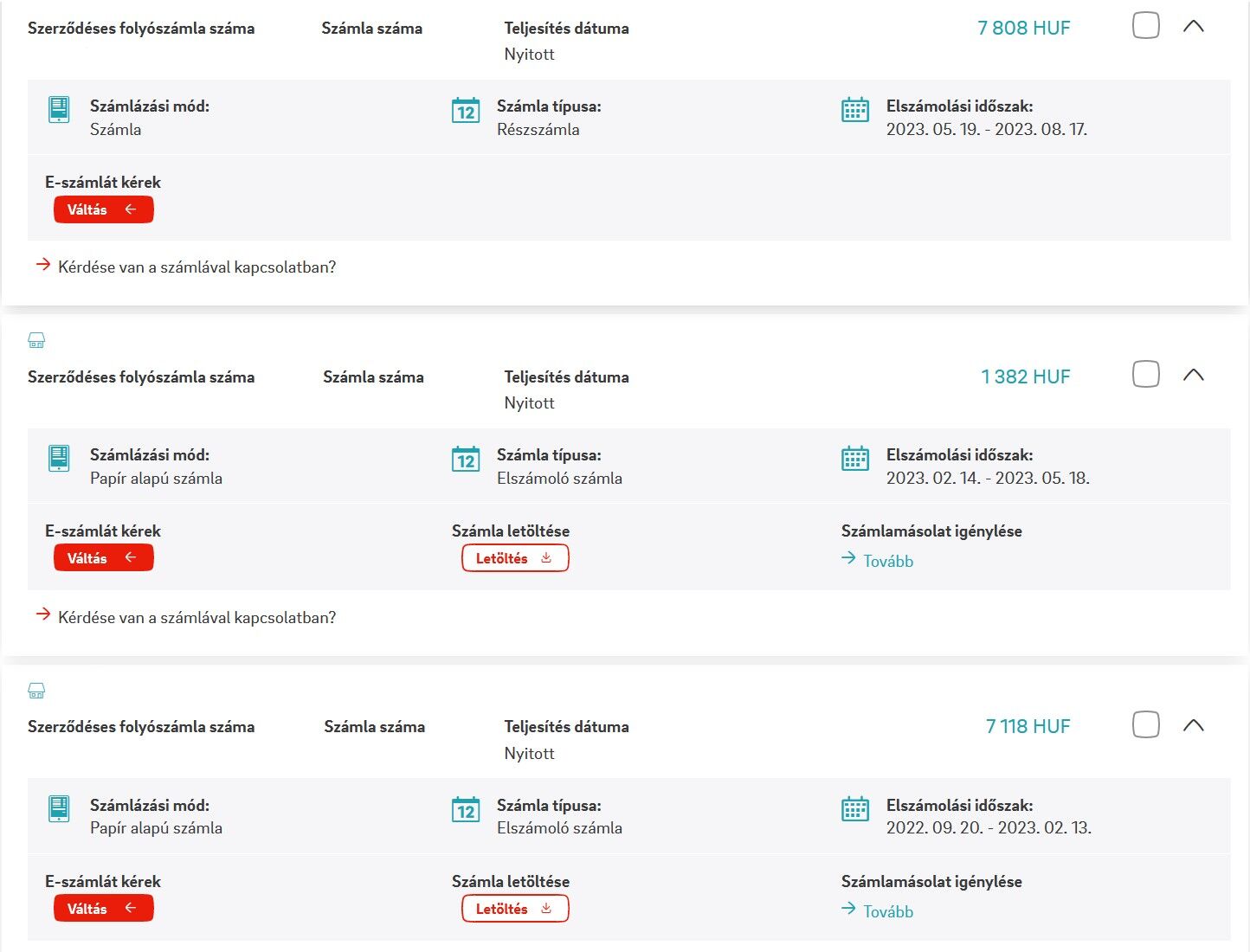The height and width of the screenshot is (952, 1250).
Task: Tick the checkbox for the 7 808 HUF invoice
Action: (x=1146, y=26)
